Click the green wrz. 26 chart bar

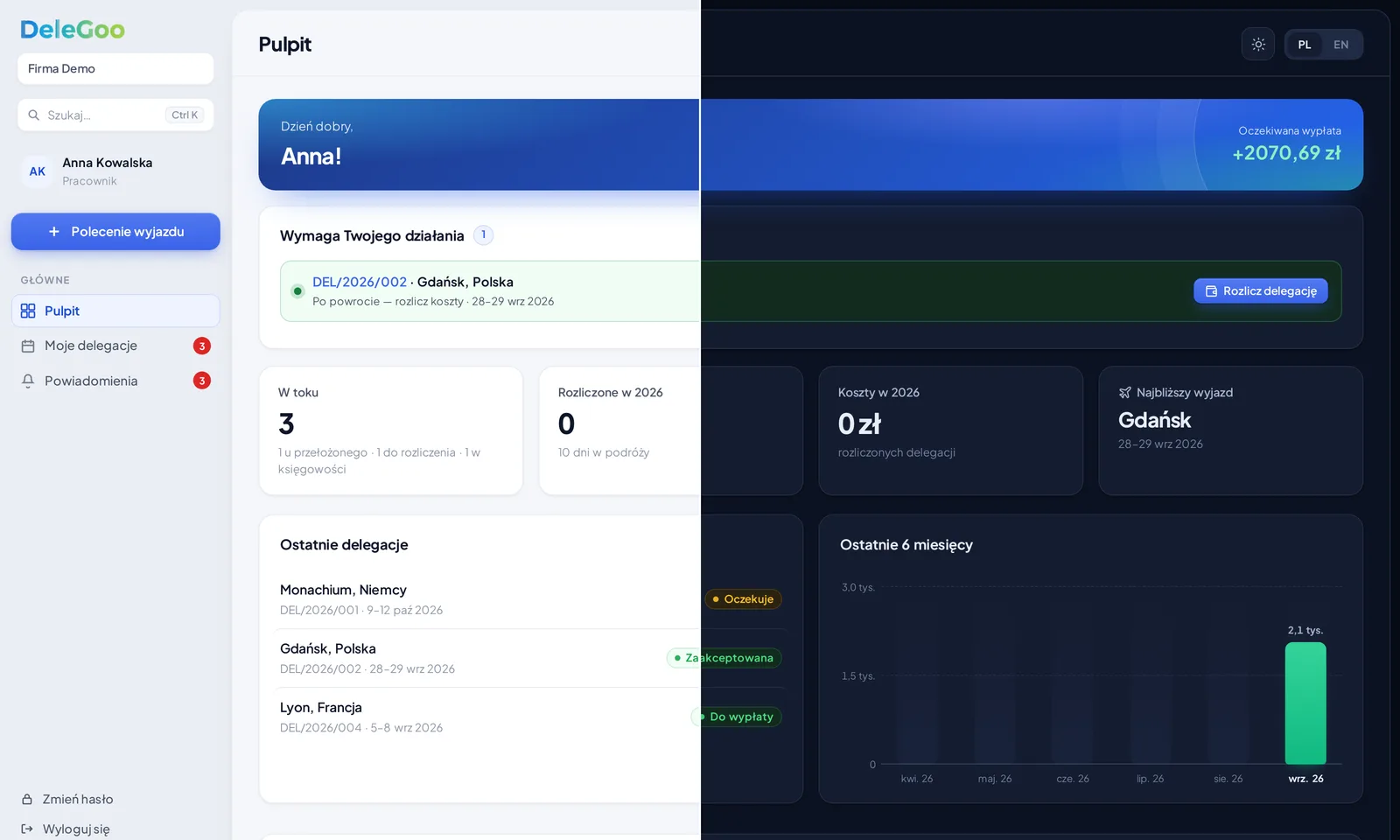[x=1305, y=703]
